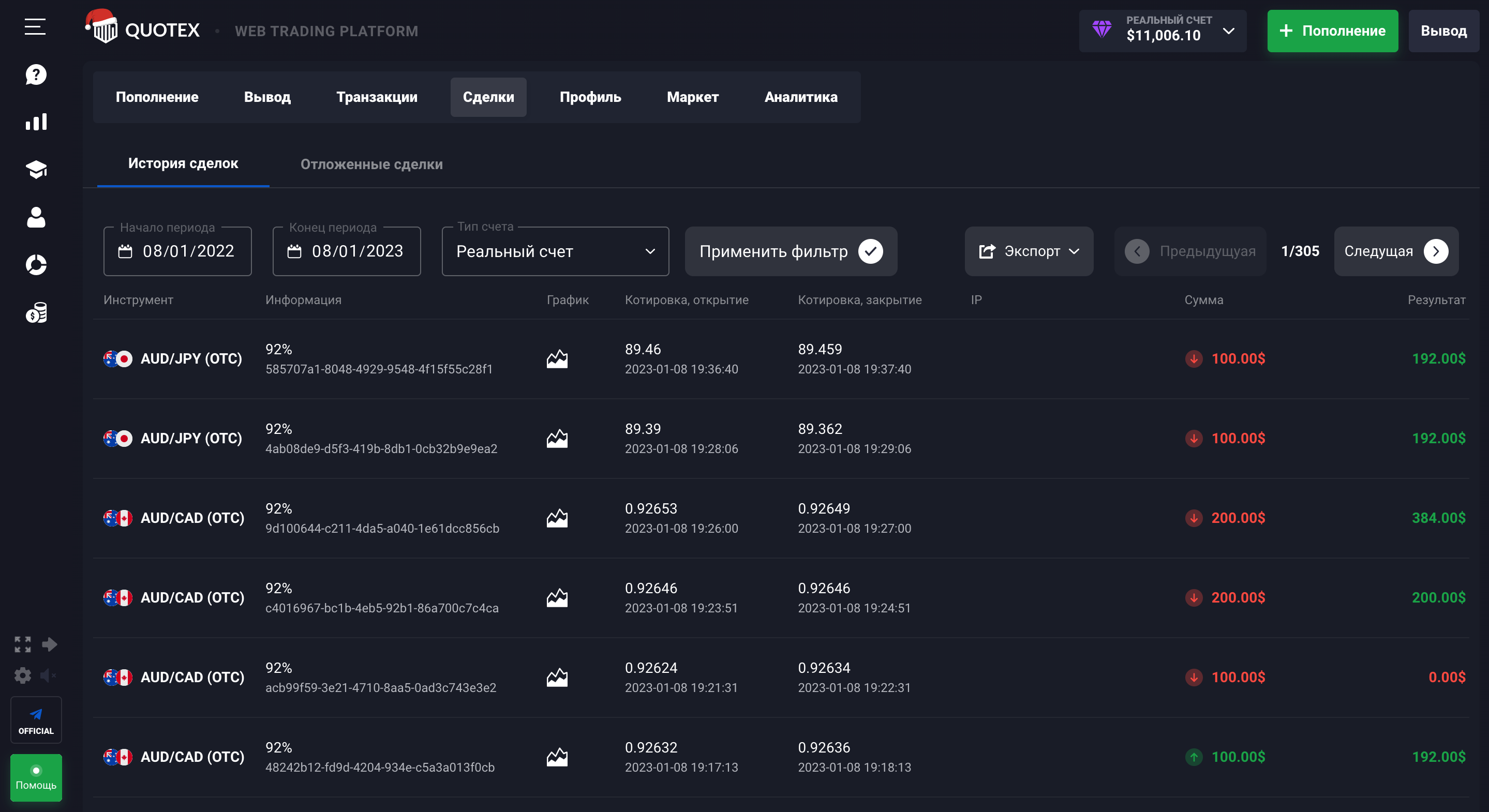Click the 1/305 page indicator
The width and height of the screenshot is (1489, 812).
[x=1300, y=251]
